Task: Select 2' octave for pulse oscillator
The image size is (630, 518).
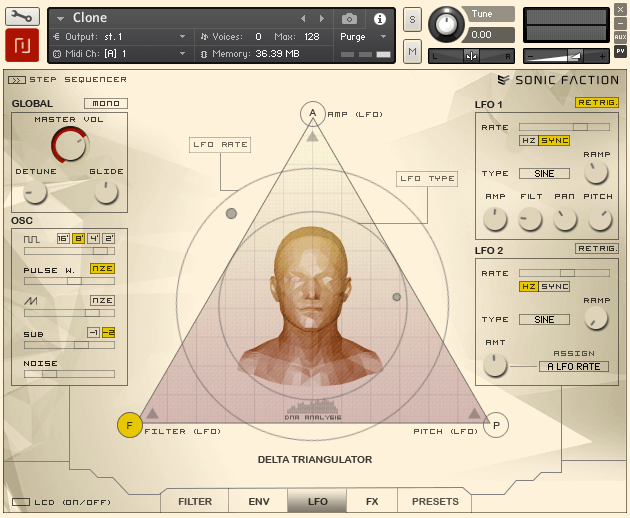Action: tap(108, 239)
